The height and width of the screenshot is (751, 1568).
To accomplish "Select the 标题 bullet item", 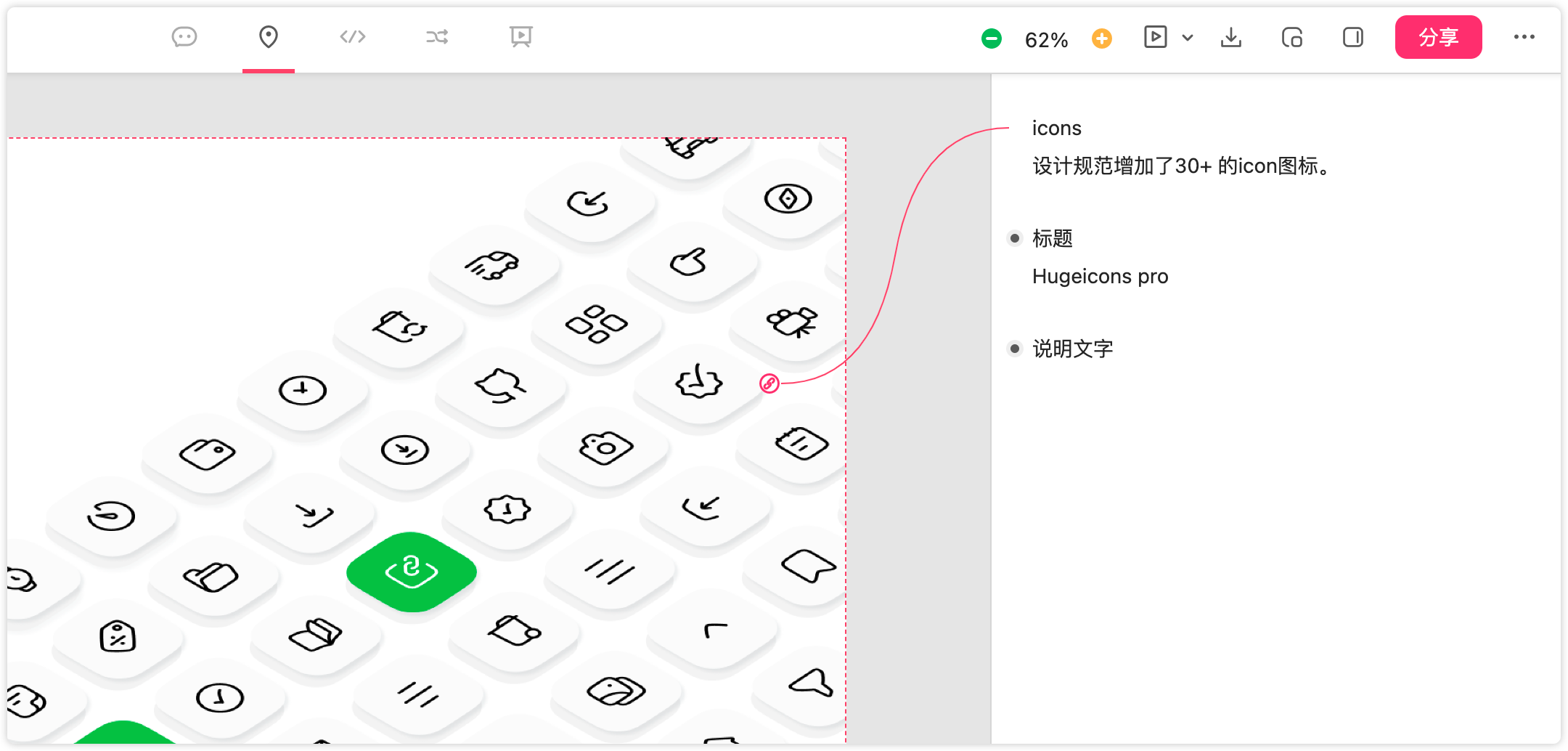I will click(x=1052, y=238).
